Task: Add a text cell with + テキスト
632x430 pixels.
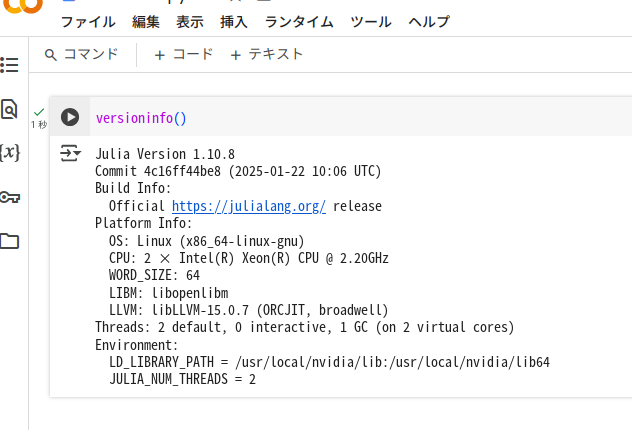Action: [x=266, y=55]
